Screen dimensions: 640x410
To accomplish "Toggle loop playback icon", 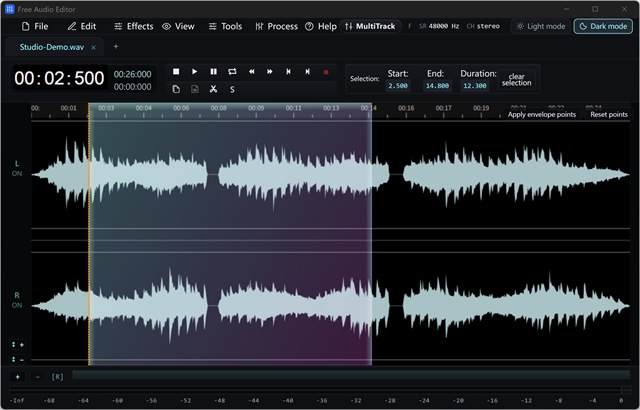I will (232, 72).
